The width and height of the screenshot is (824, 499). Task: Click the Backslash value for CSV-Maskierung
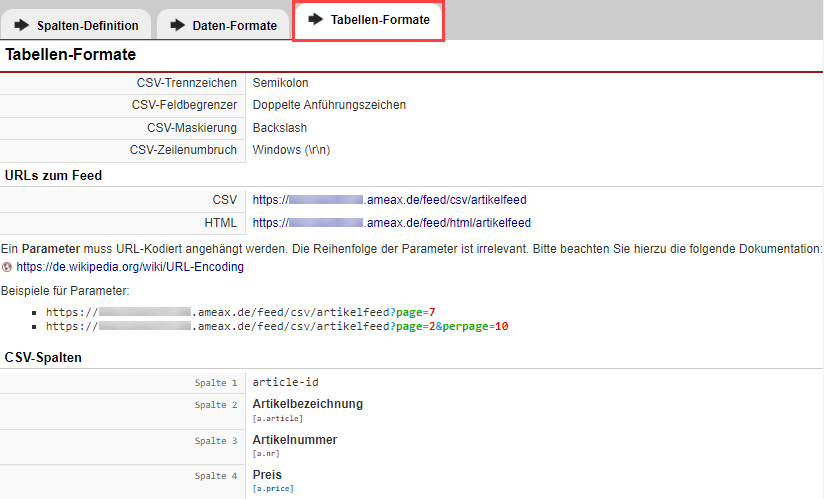[279, 128]
